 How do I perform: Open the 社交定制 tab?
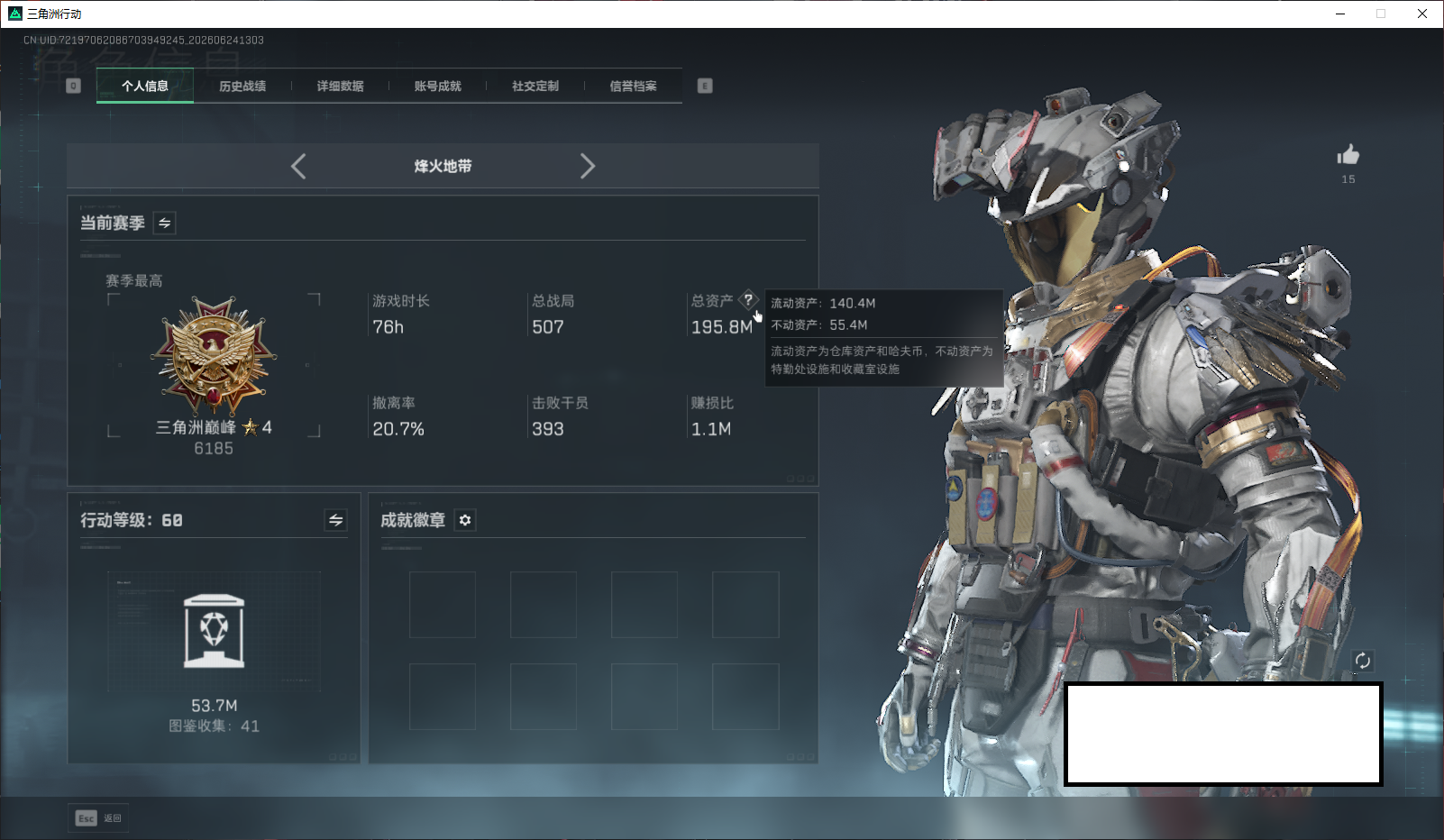535,86
